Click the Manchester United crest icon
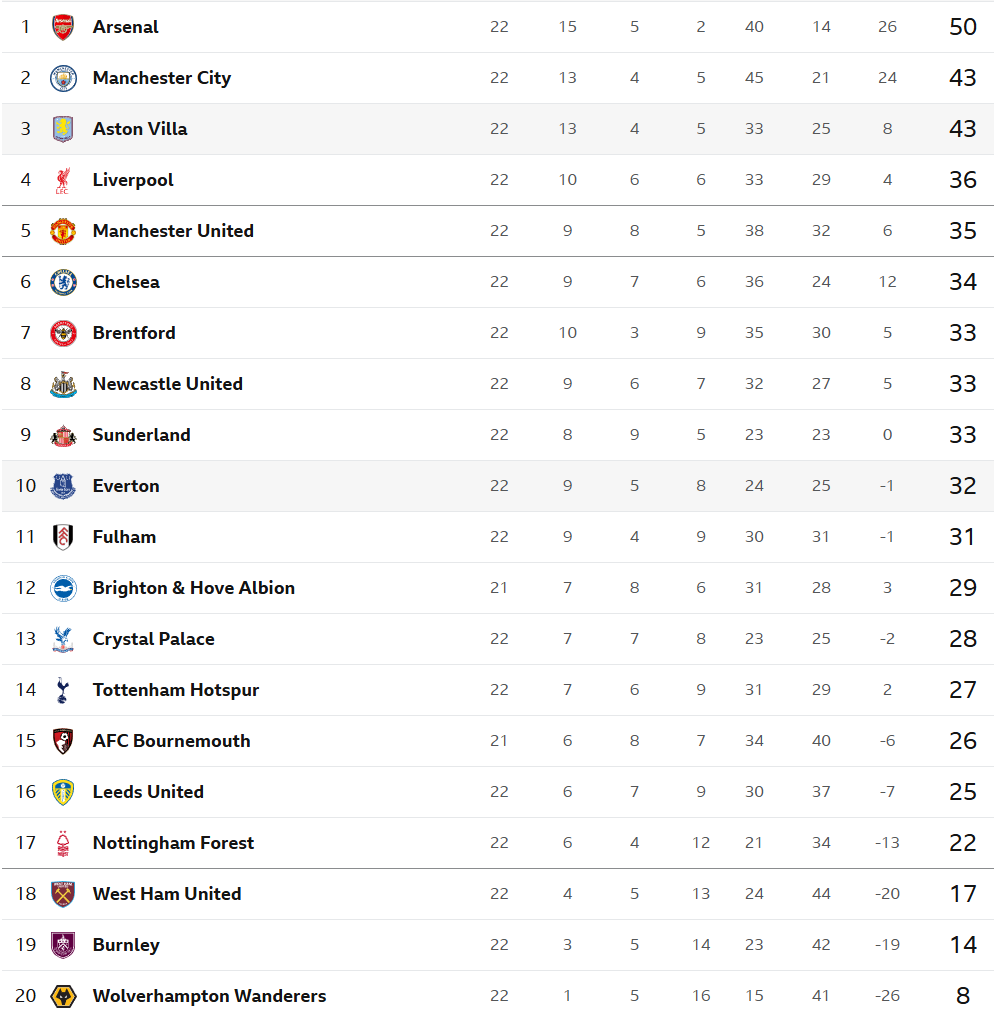Screen dimensions: 994x1016 pyautogui.click(x=63, y=231)
